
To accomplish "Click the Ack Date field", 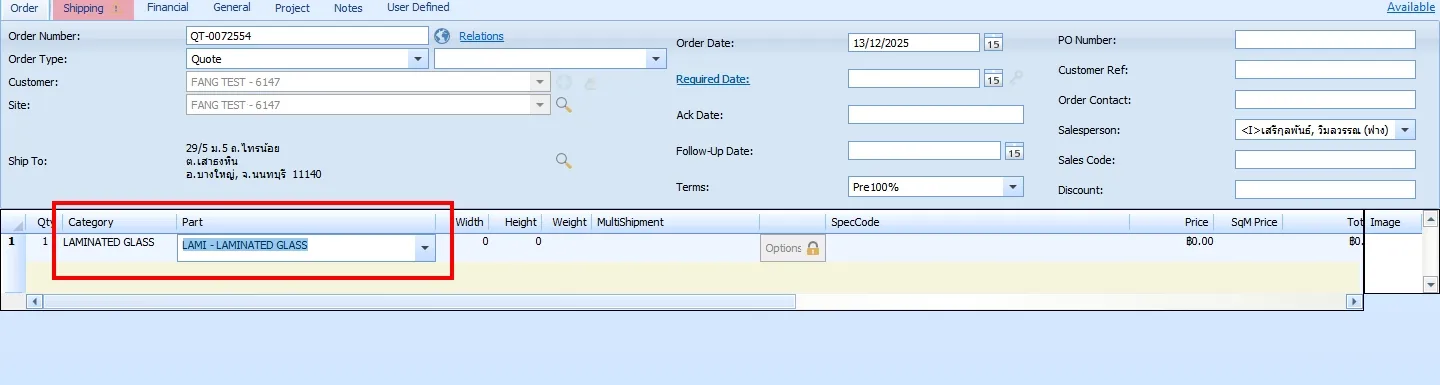I will 936,115.
